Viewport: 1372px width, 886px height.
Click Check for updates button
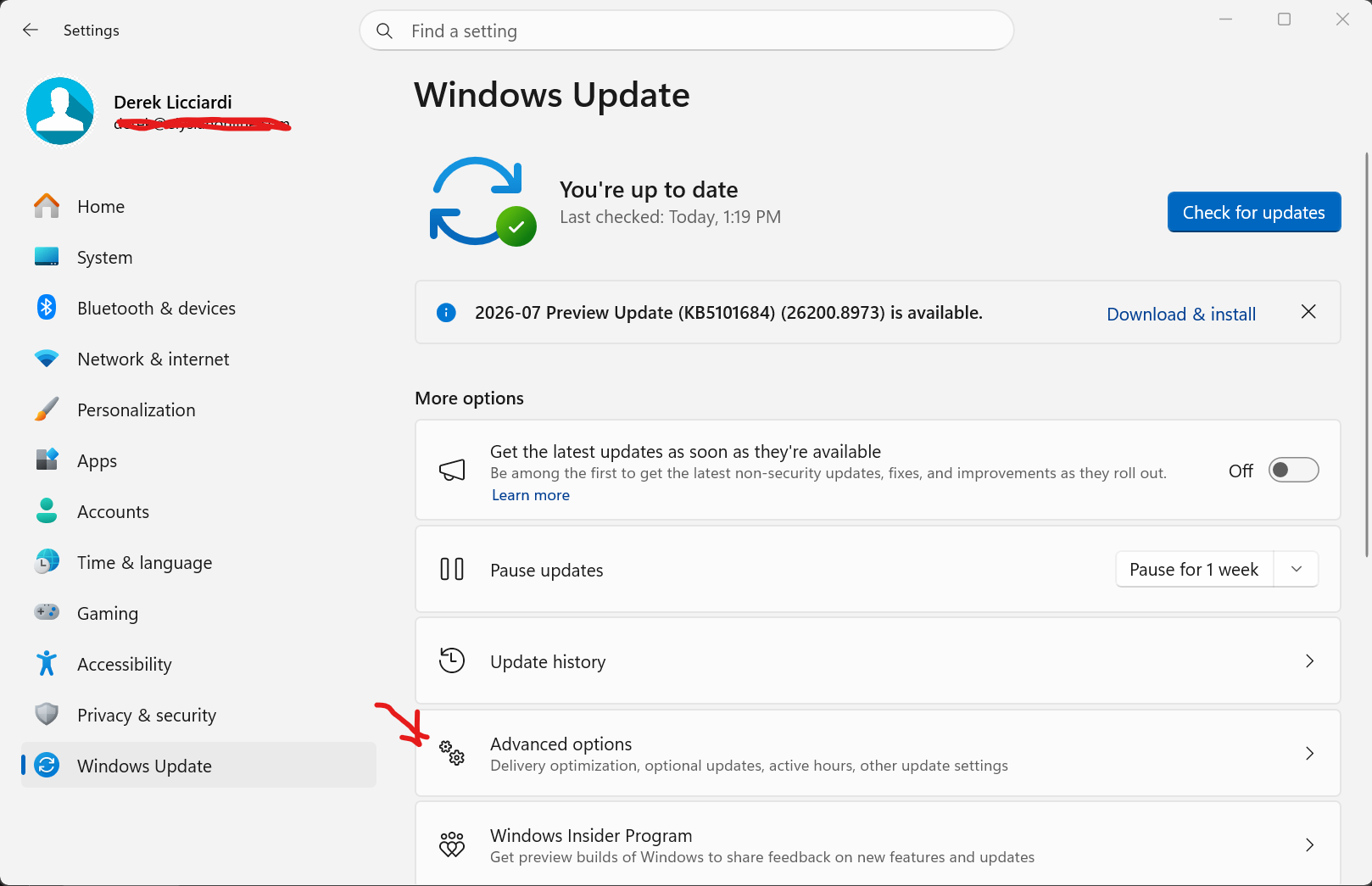pyautogui.click(x=1254, y=212)
